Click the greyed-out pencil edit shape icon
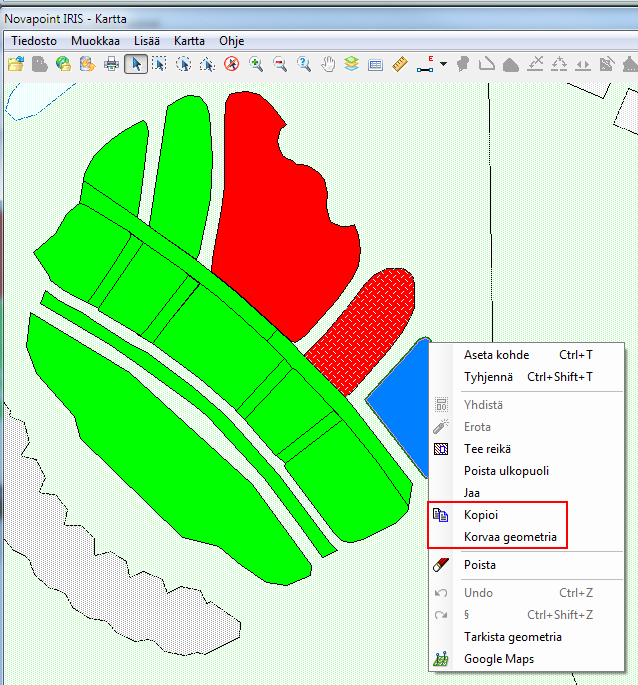This screenshot has width=638, height=685. 607,64
